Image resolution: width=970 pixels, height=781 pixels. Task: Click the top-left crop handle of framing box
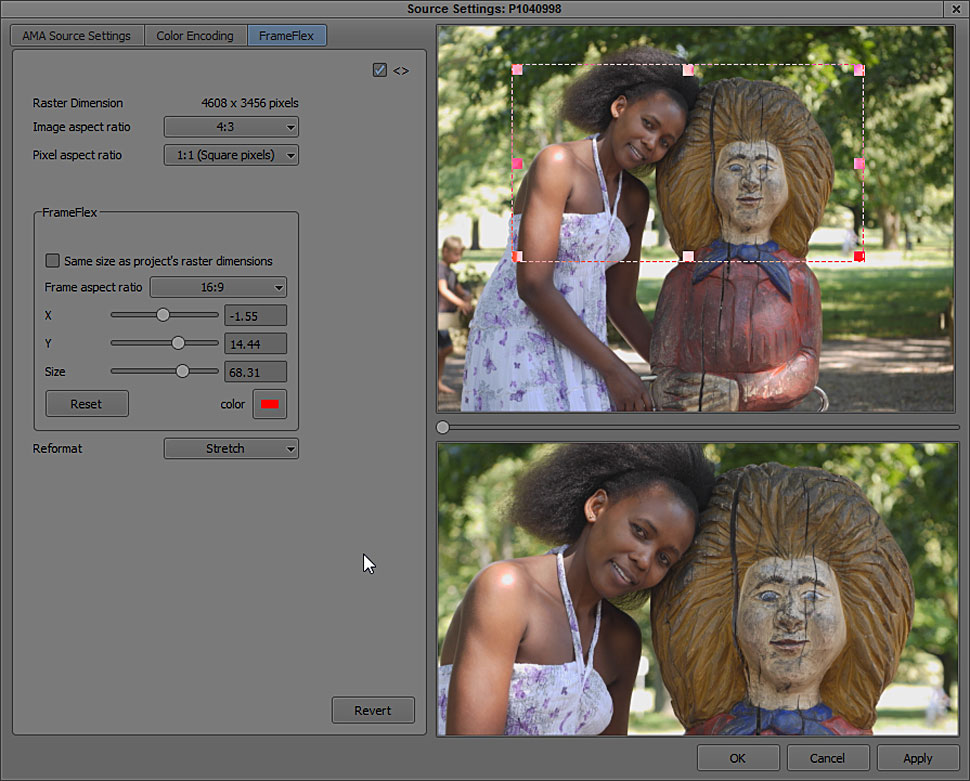[x=517, y=70]
